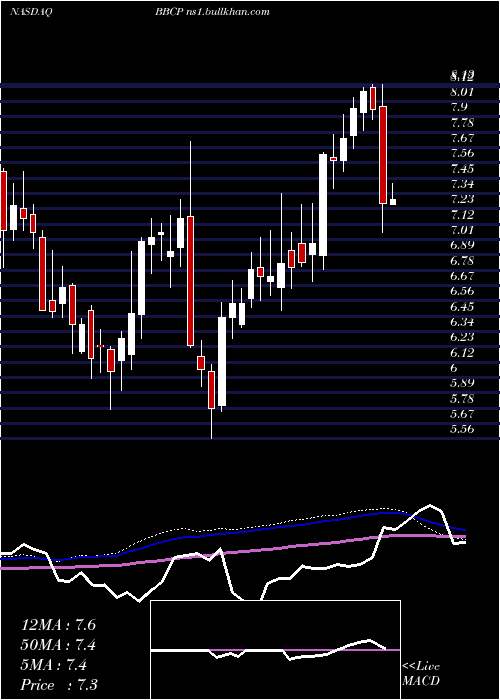This screenshot has width=500, height=700.
Task: Click the BBCP ns1.bullkhan.com title text
Action: [x=212, y=12]
